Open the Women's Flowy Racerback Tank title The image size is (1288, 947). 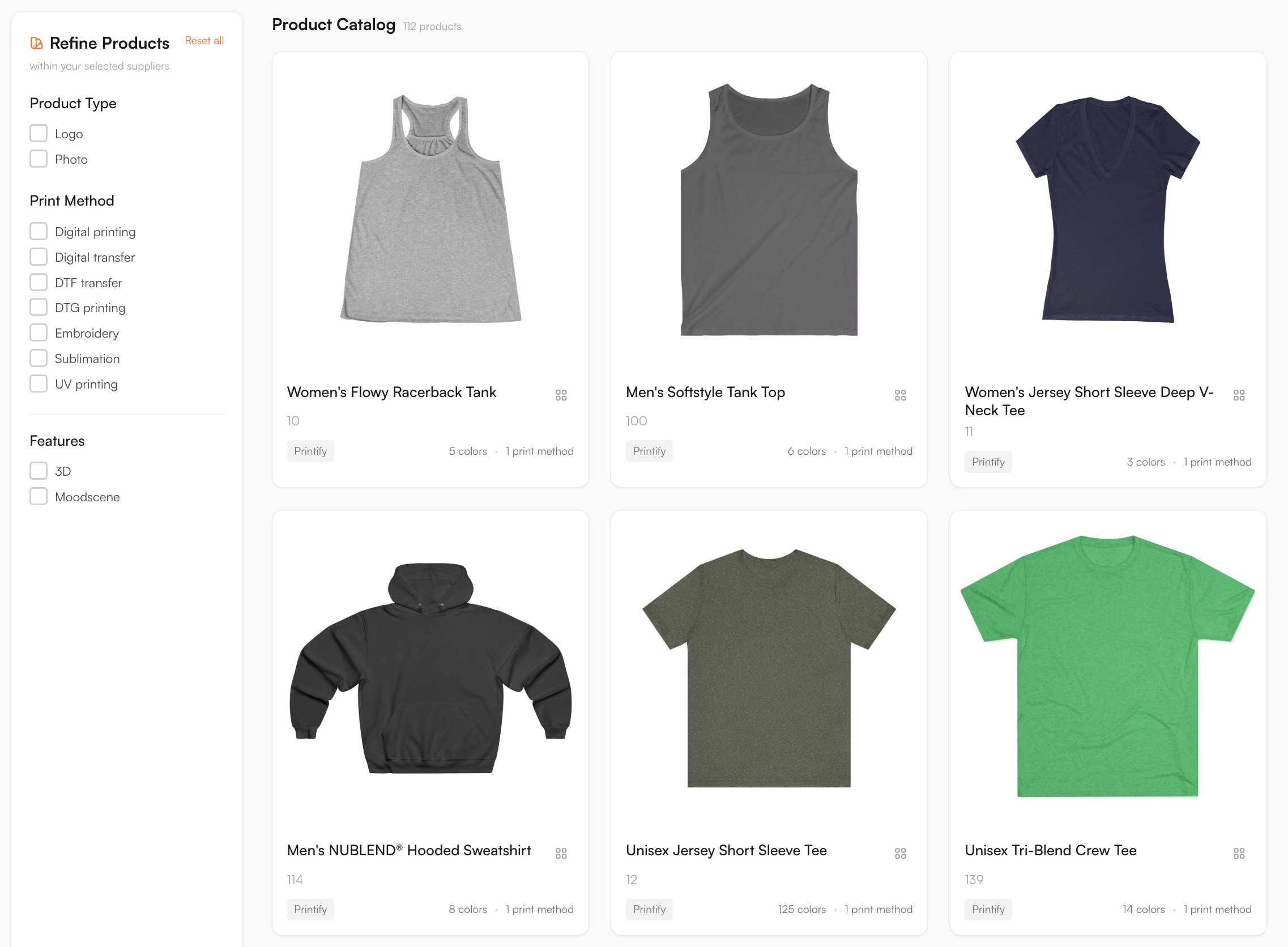point(391,392)
